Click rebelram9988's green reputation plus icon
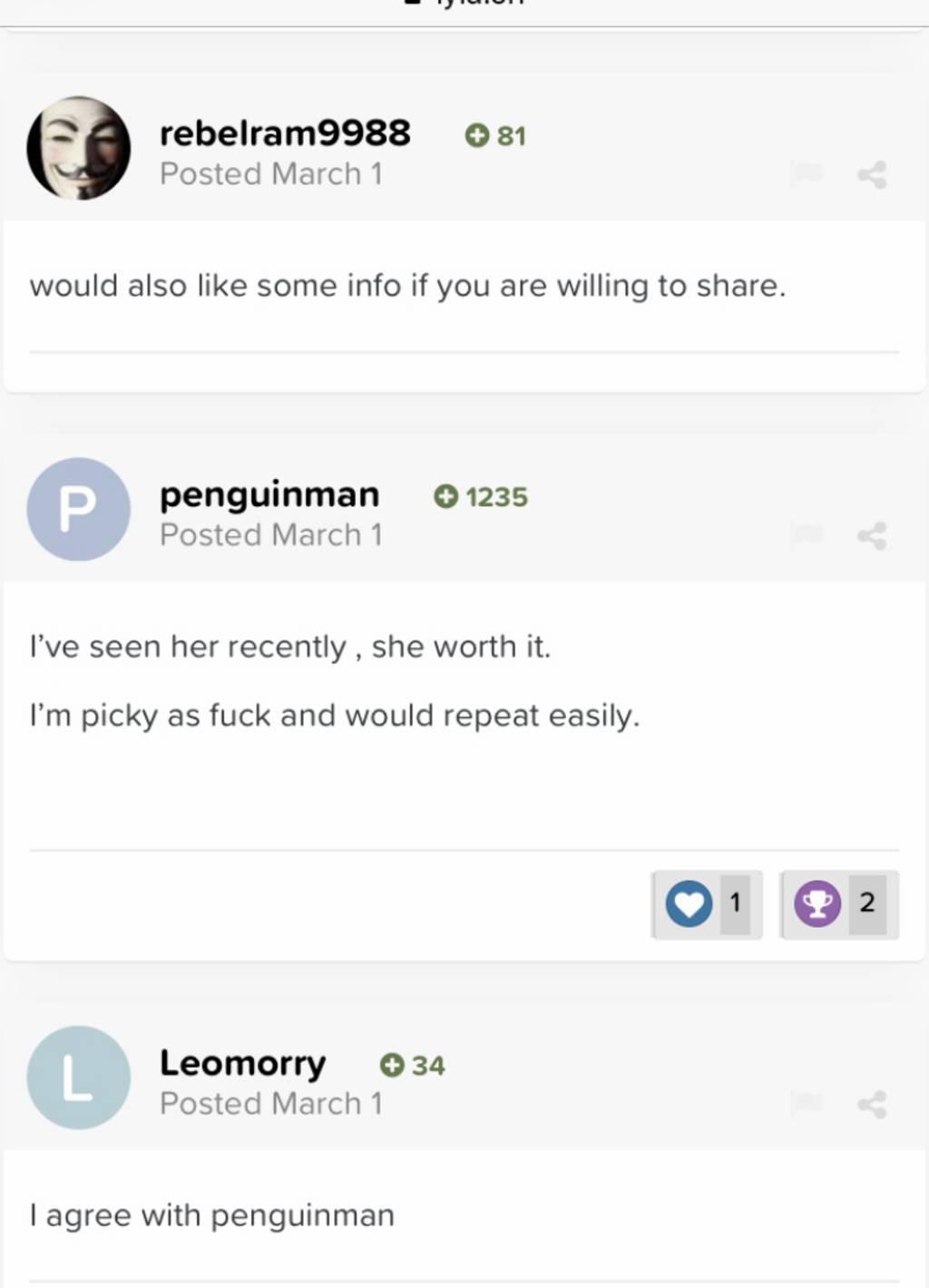 point(476,136)
